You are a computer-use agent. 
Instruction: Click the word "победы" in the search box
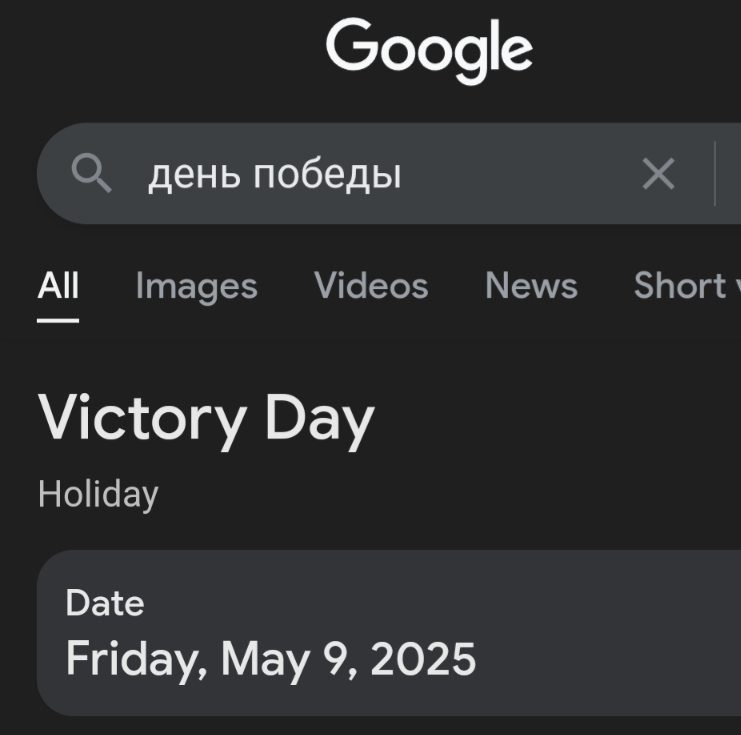[x=327, y=175]
